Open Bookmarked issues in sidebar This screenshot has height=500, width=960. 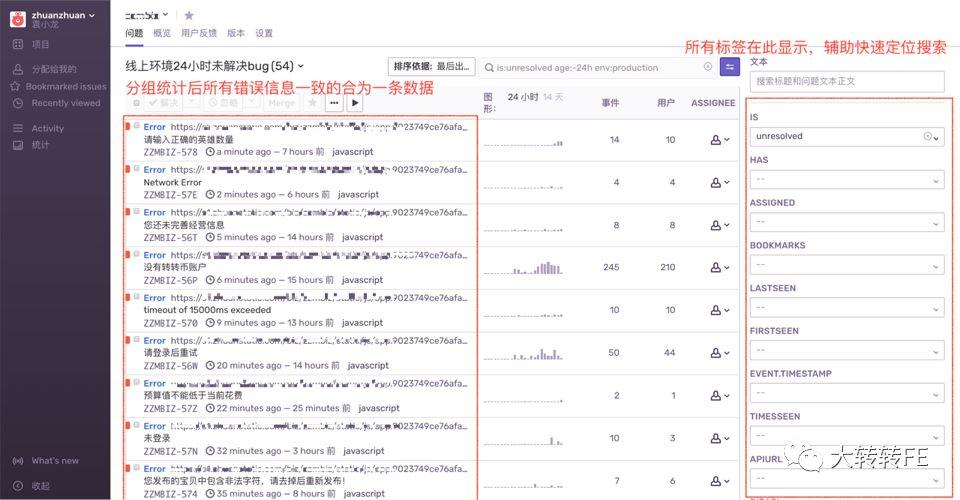[x=59, y=86]
